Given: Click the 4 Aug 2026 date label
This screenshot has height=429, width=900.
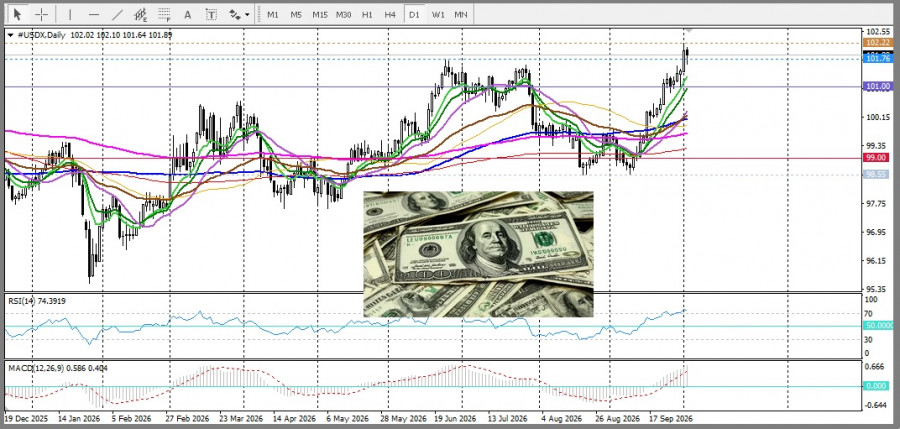Looking at the screenshot, I should click(x=560, y=419).
